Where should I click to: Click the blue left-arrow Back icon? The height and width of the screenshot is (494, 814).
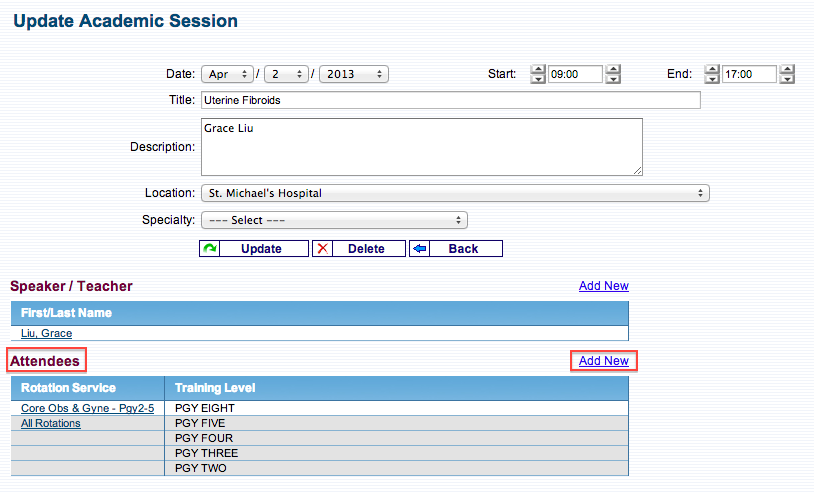point(419,249)
